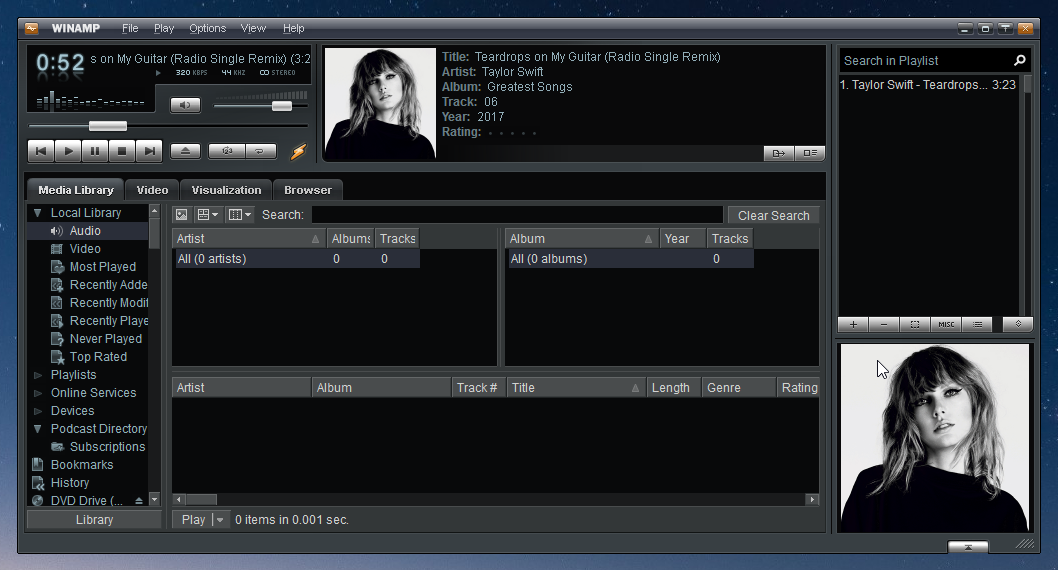This screenshot has width=1058, height=570.
Task: Click the playlist MISC button
Action: click(x=946, y=324)
